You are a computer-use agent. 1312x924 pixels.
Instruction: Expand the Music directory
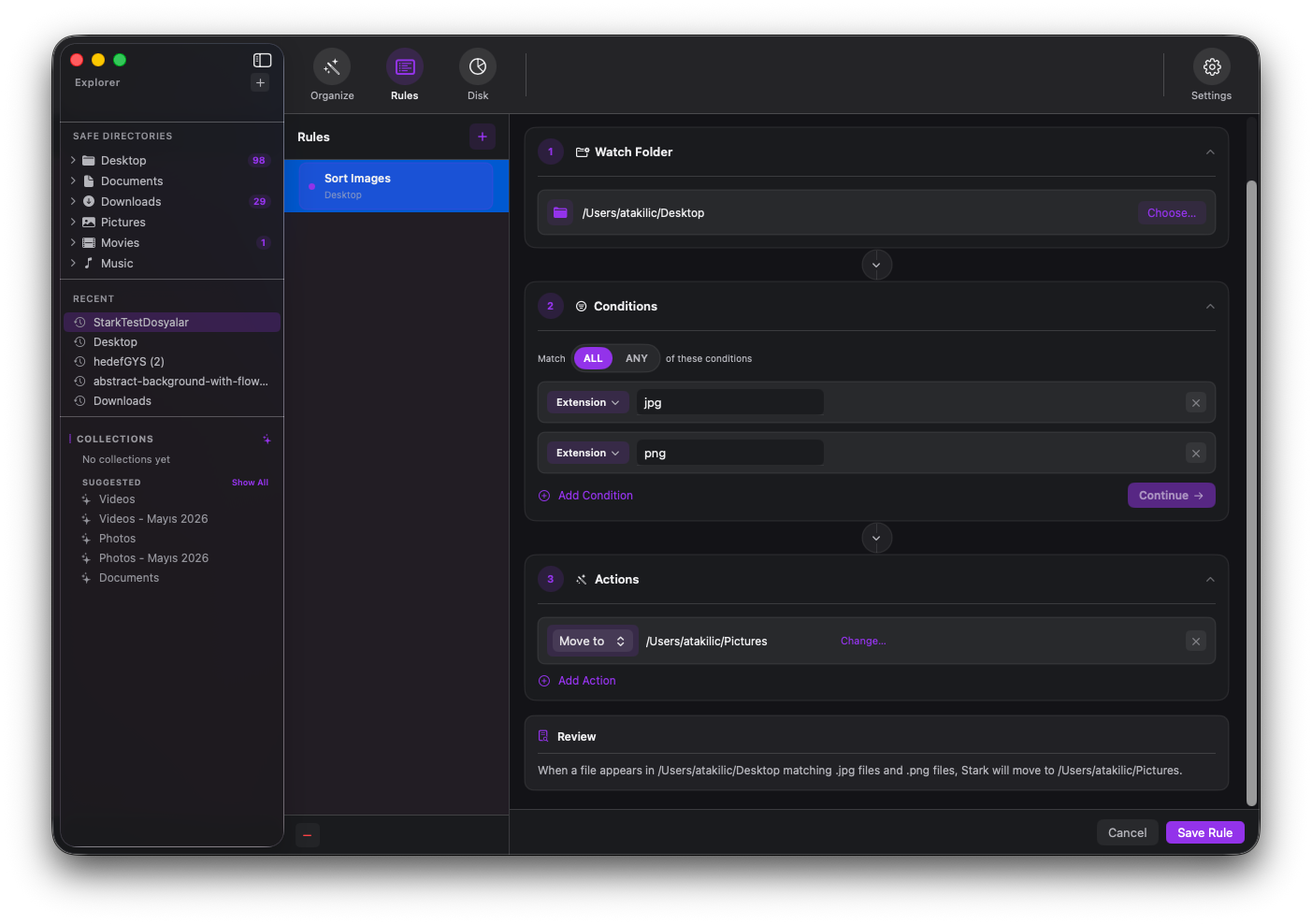[x=73, y=264]
